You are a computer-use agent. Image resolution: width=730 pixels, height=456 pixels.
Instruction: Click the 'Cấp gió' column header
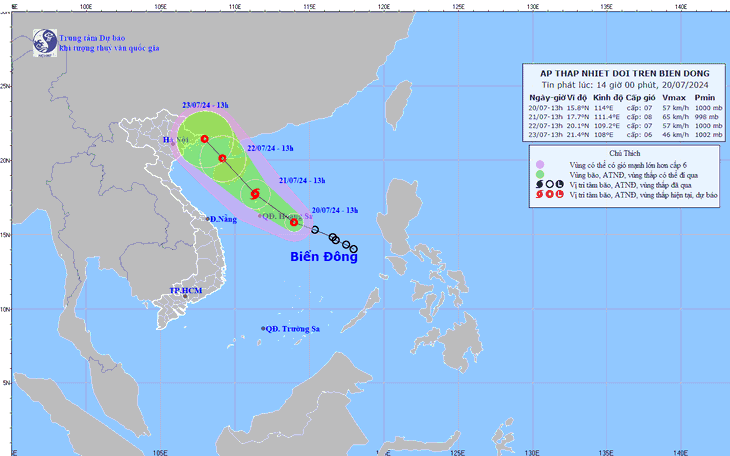(641, 98)
